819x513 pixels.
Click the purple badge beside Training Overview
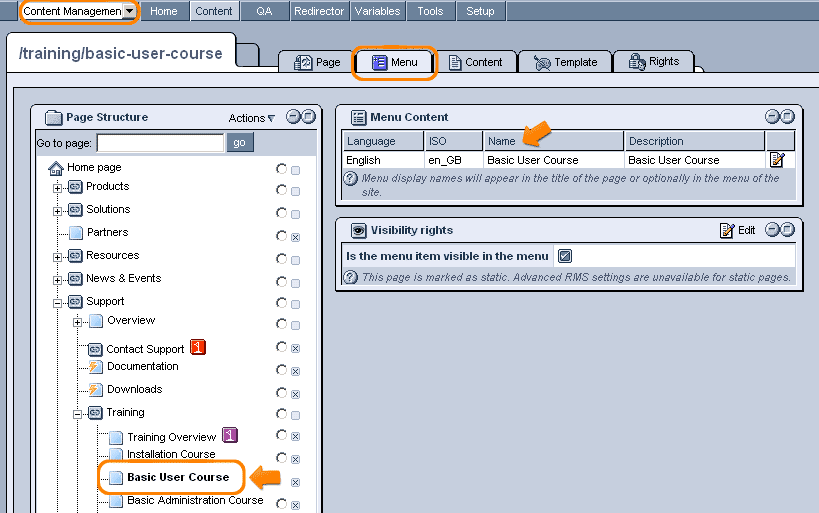coord(229,435)
